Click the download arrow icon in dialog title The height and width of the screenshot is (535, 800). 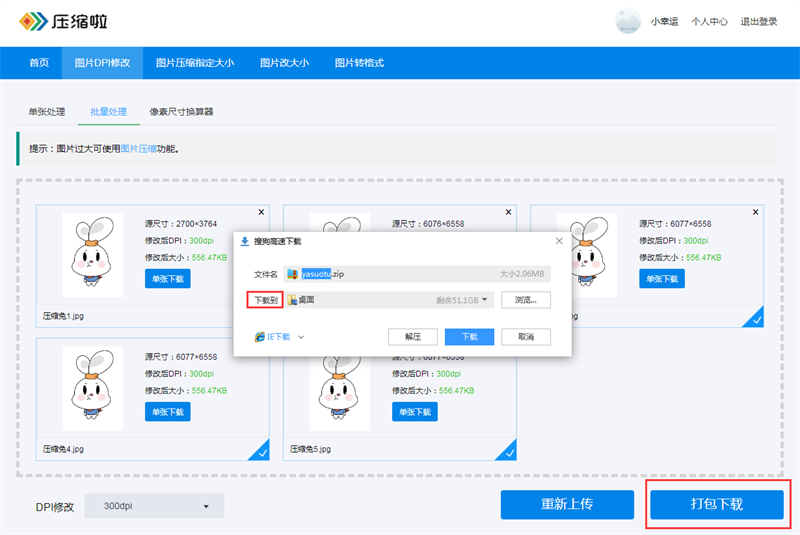[244, 241]
